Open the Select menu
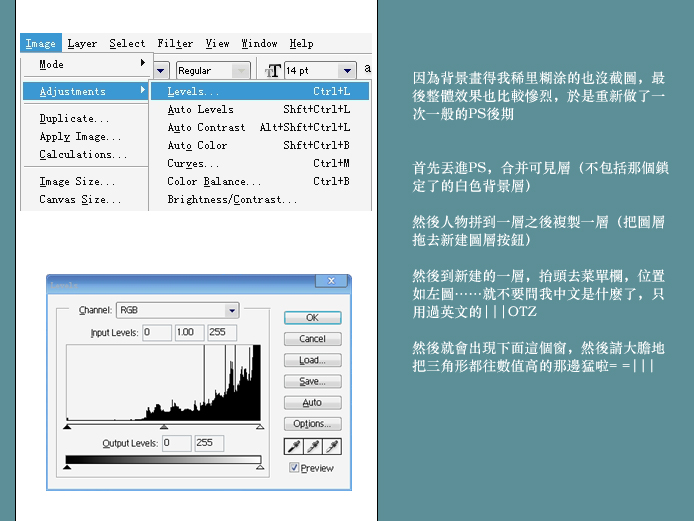 127,43
